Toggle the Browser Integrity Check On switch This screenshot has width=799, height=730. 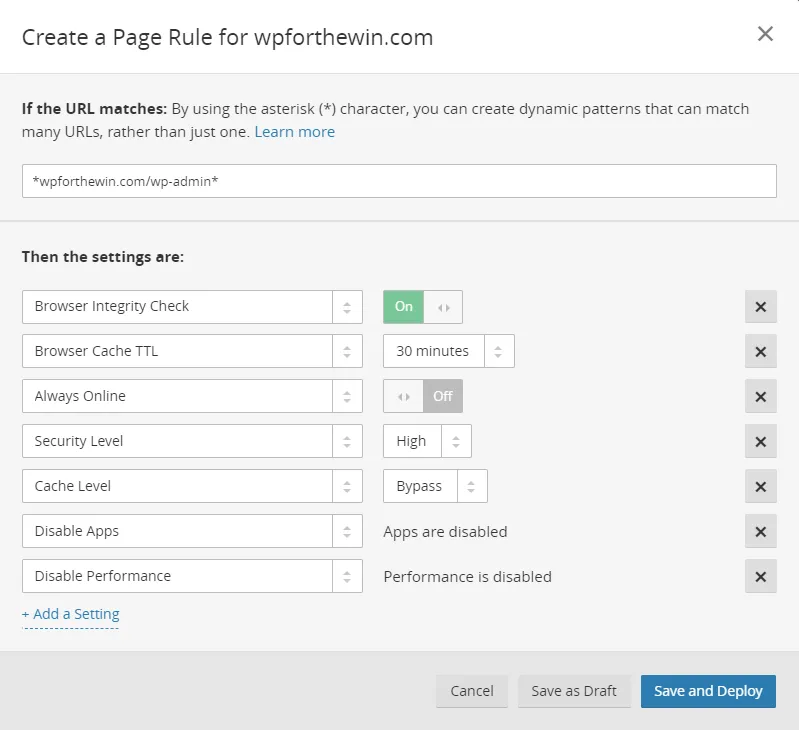point(422,307)
